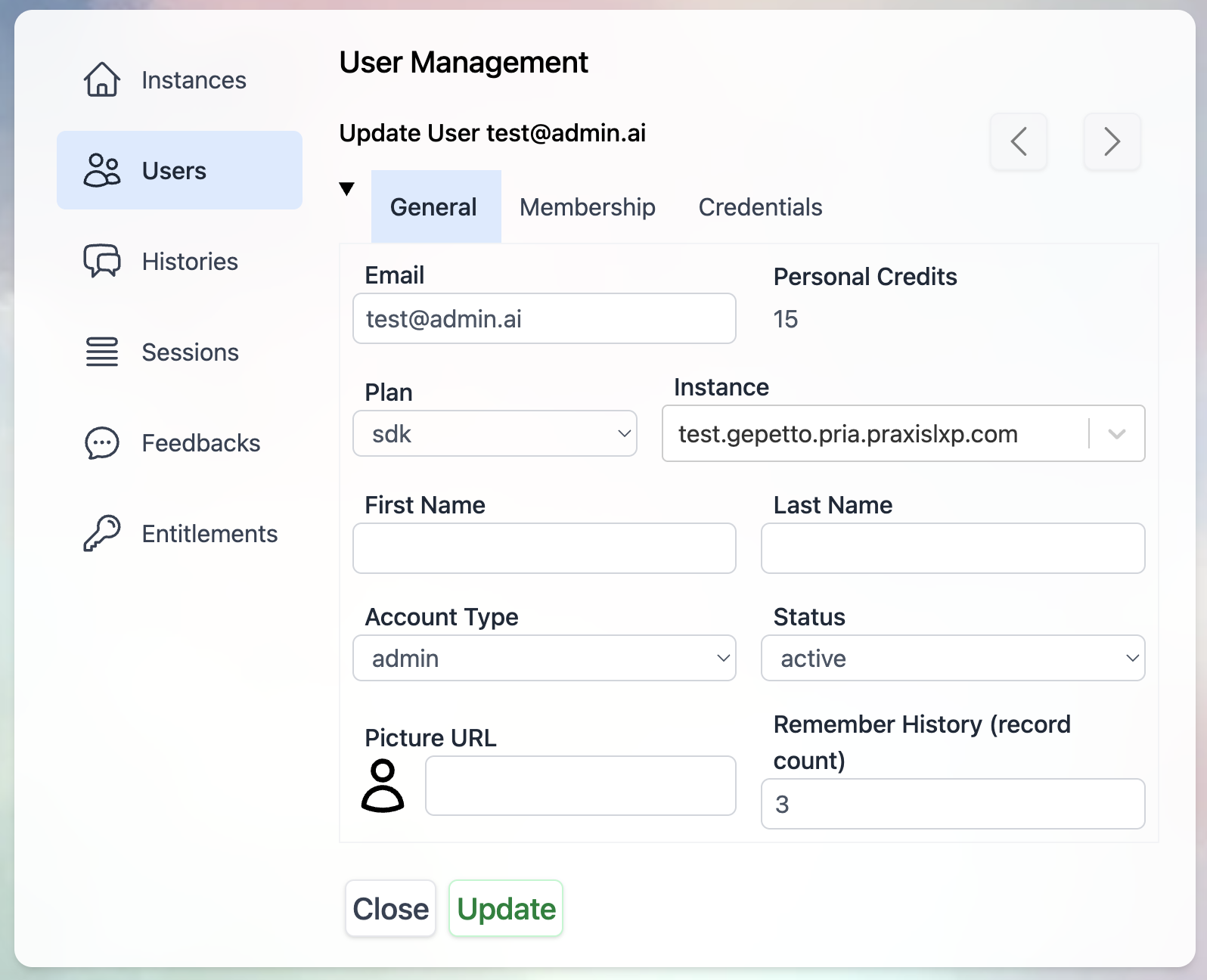Switch to the Membership tab
1207x980 pixels.
click(x=588, y=206)
